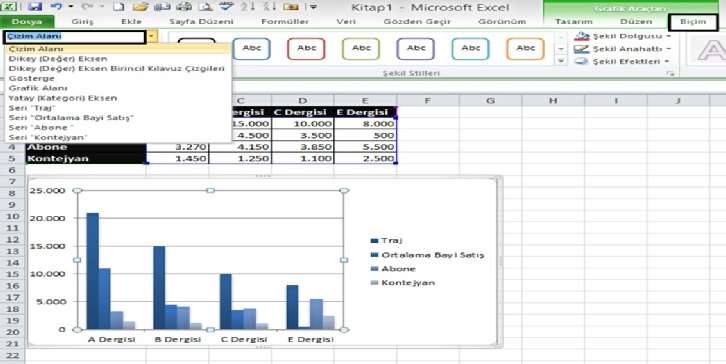Click the New document icon in quick access toolbar
This screenshot has height=364, width=726.
(x=119, y=7)
